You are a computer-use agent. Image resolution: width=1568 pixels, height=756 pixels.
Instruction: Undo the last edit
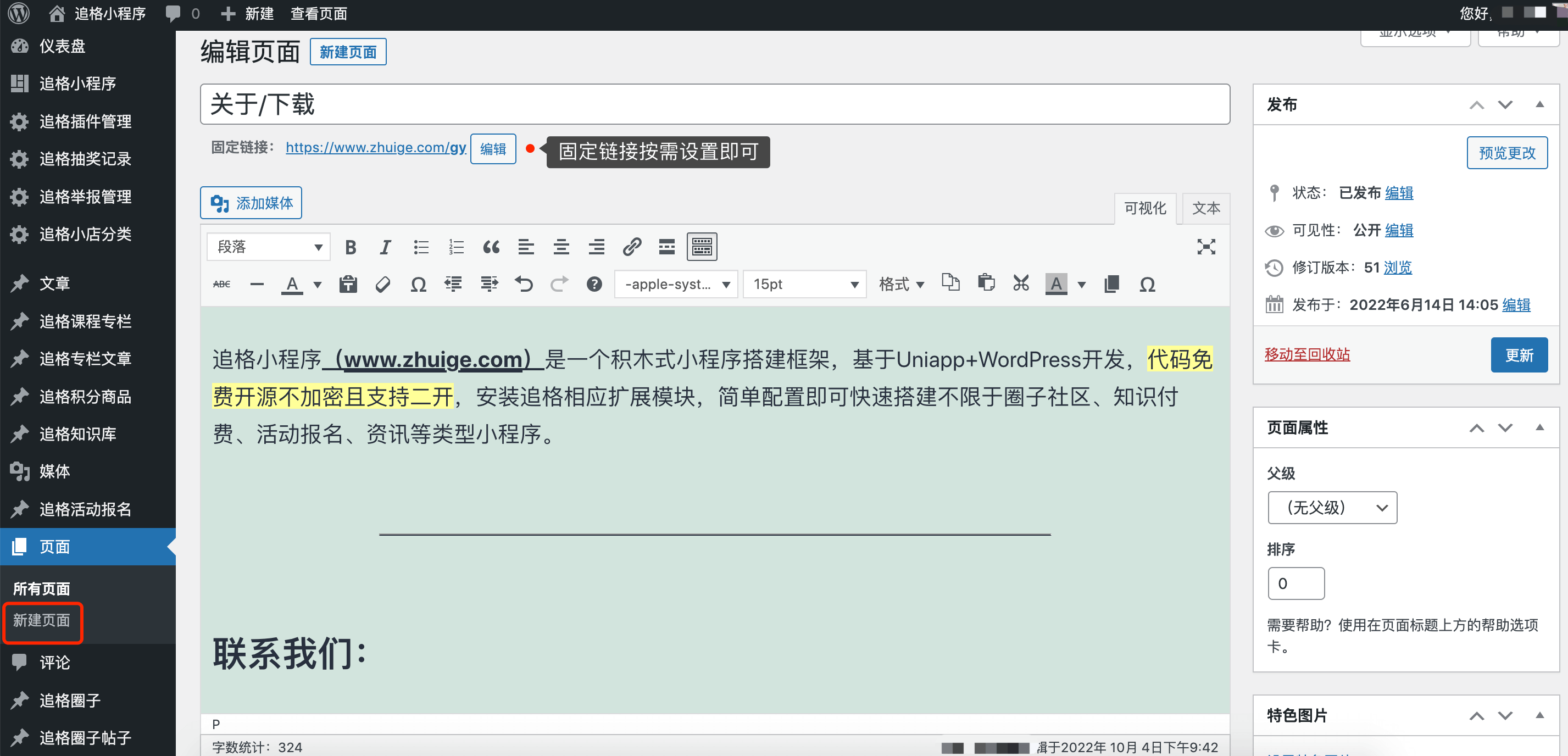click(x=524, y=284)
